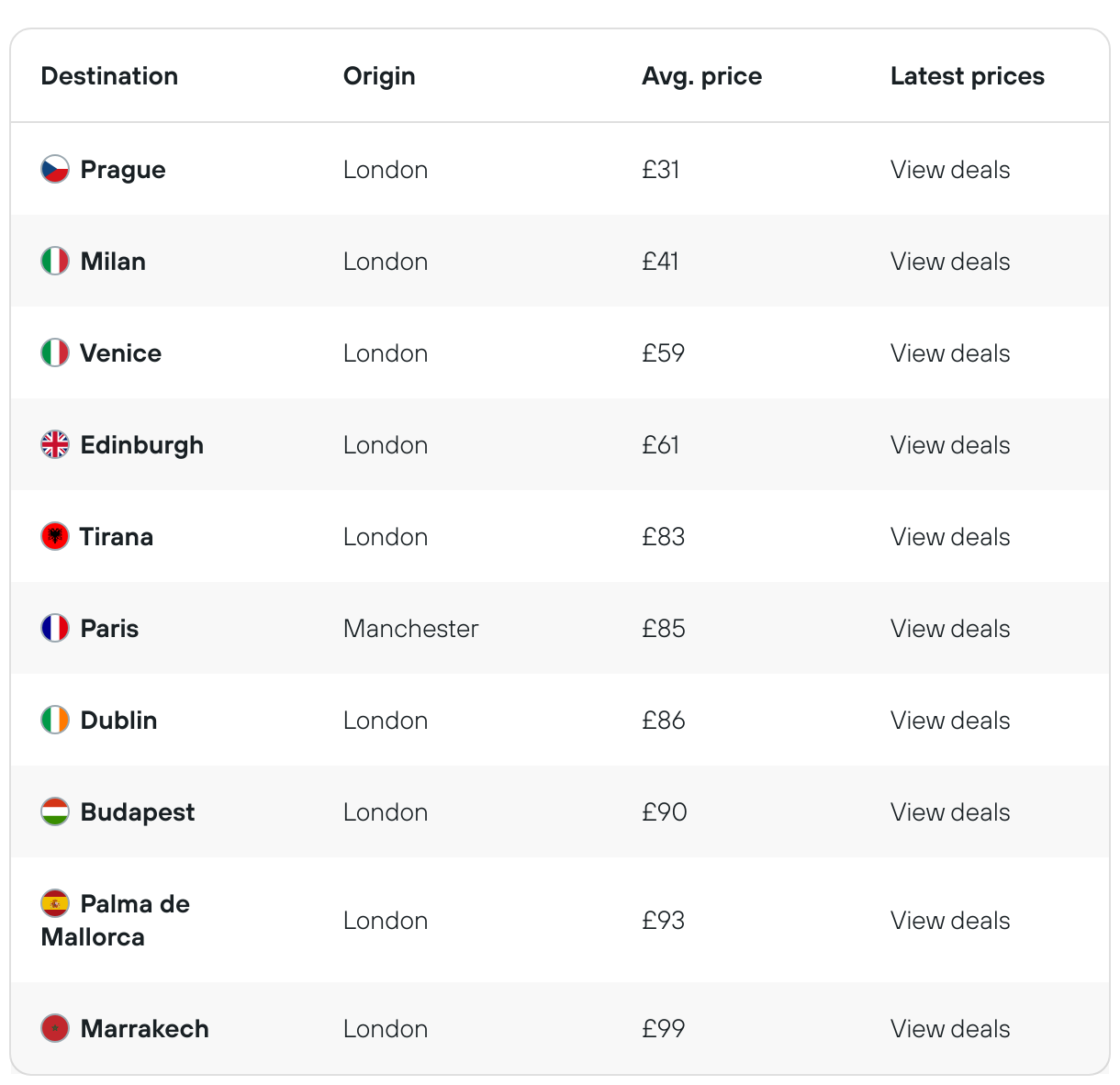
Task: Open View deals for Milan
Action: (x=950, y=262)
